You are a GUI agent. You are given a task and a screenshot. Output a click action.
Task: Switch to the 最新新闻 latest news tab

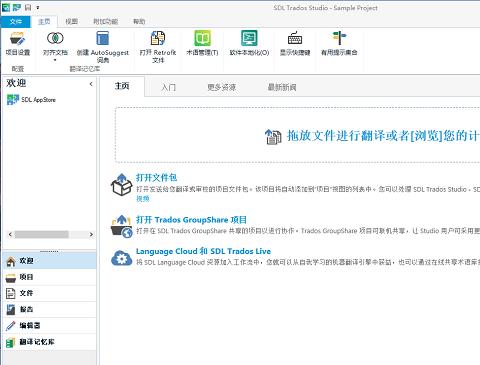pyautogui.click(x=282, y=88)
